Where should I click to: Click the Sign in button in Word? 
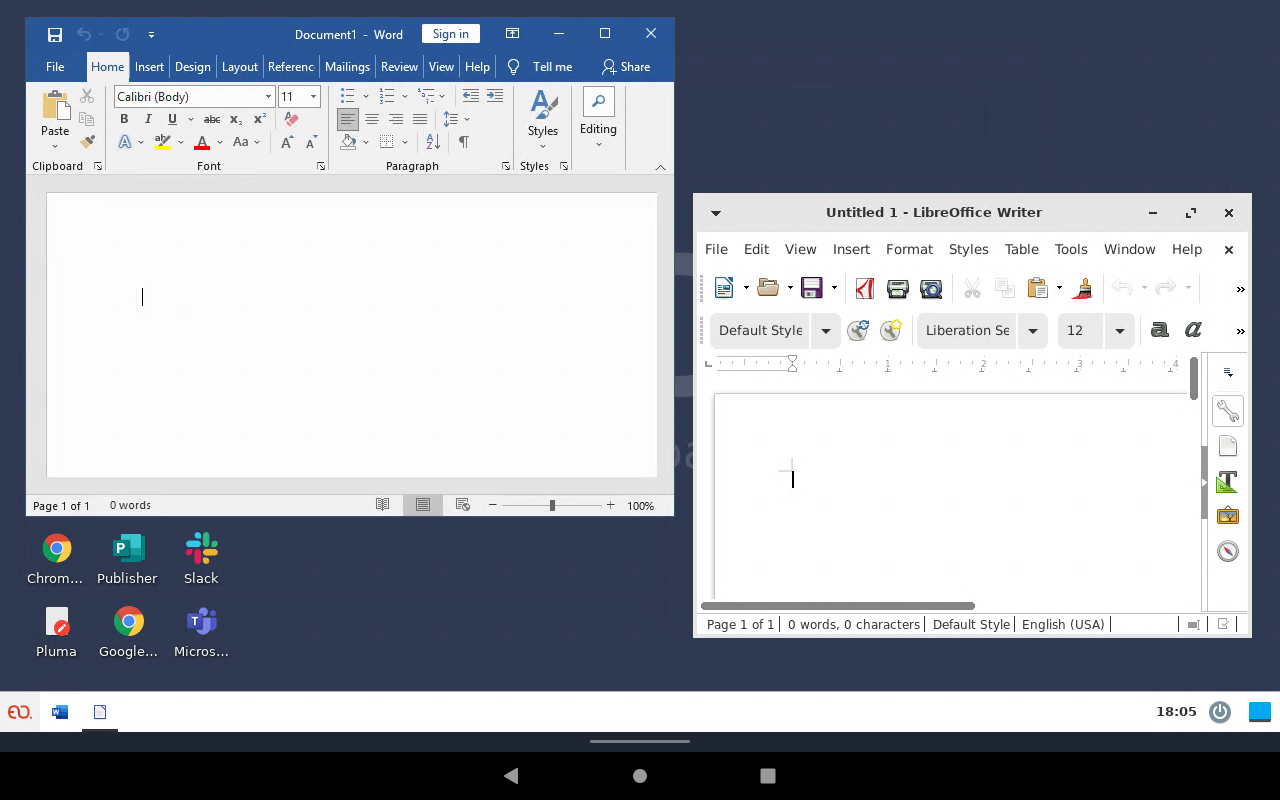pos(450,33)
